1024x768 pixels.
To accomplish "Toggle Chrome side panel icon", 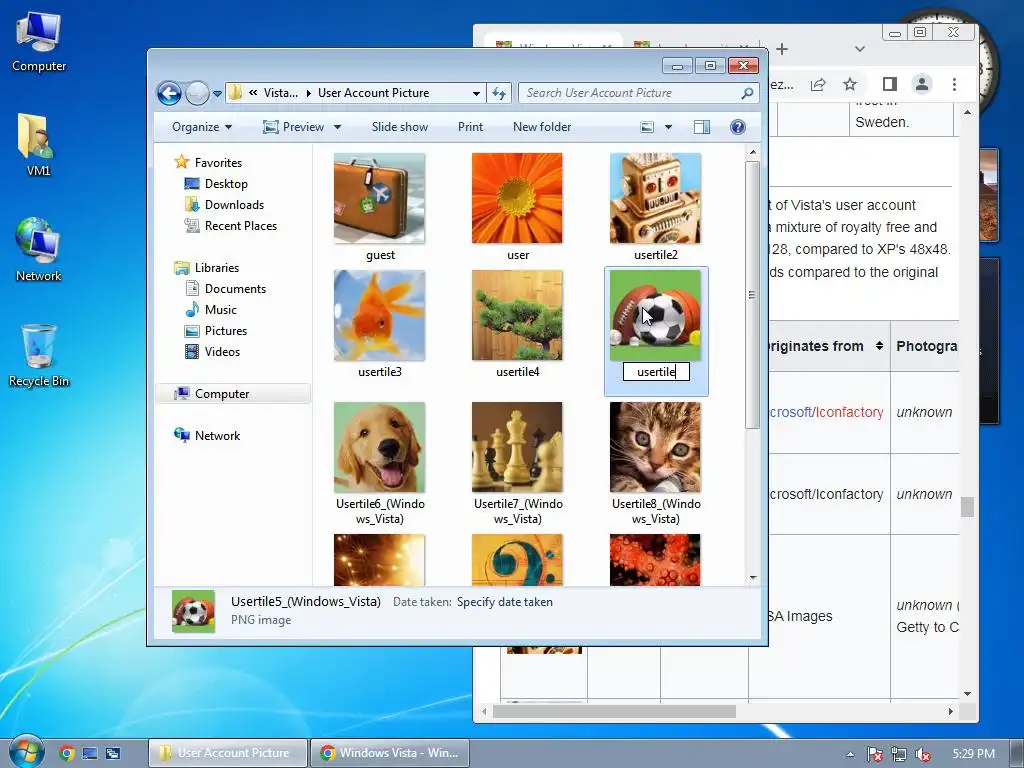I will (x=889, y=84).
